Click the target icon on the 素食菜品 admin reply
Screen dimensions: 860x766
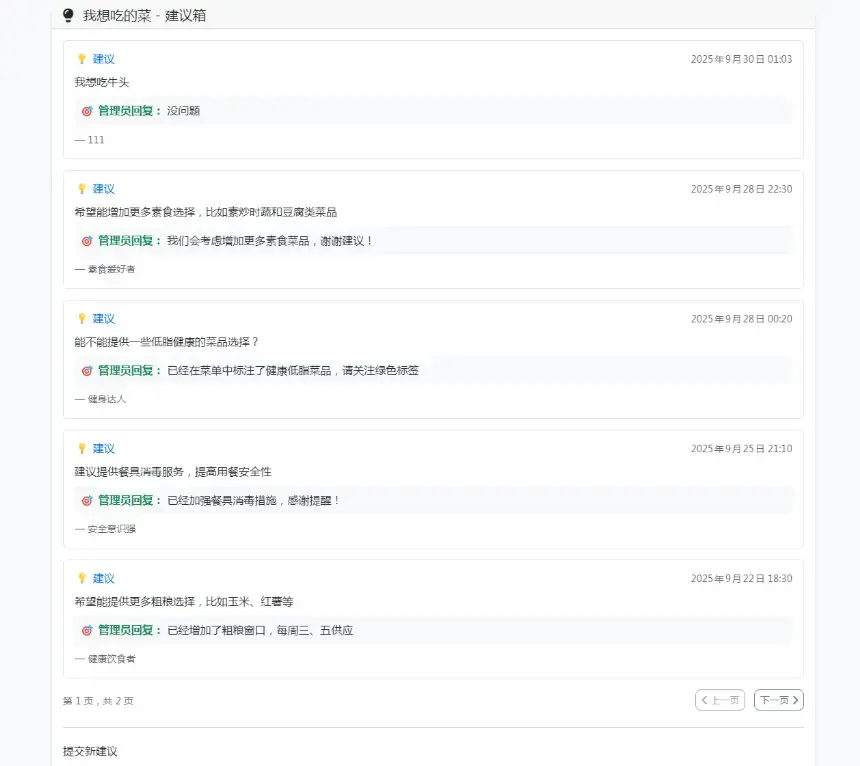(x=87, y=241)
